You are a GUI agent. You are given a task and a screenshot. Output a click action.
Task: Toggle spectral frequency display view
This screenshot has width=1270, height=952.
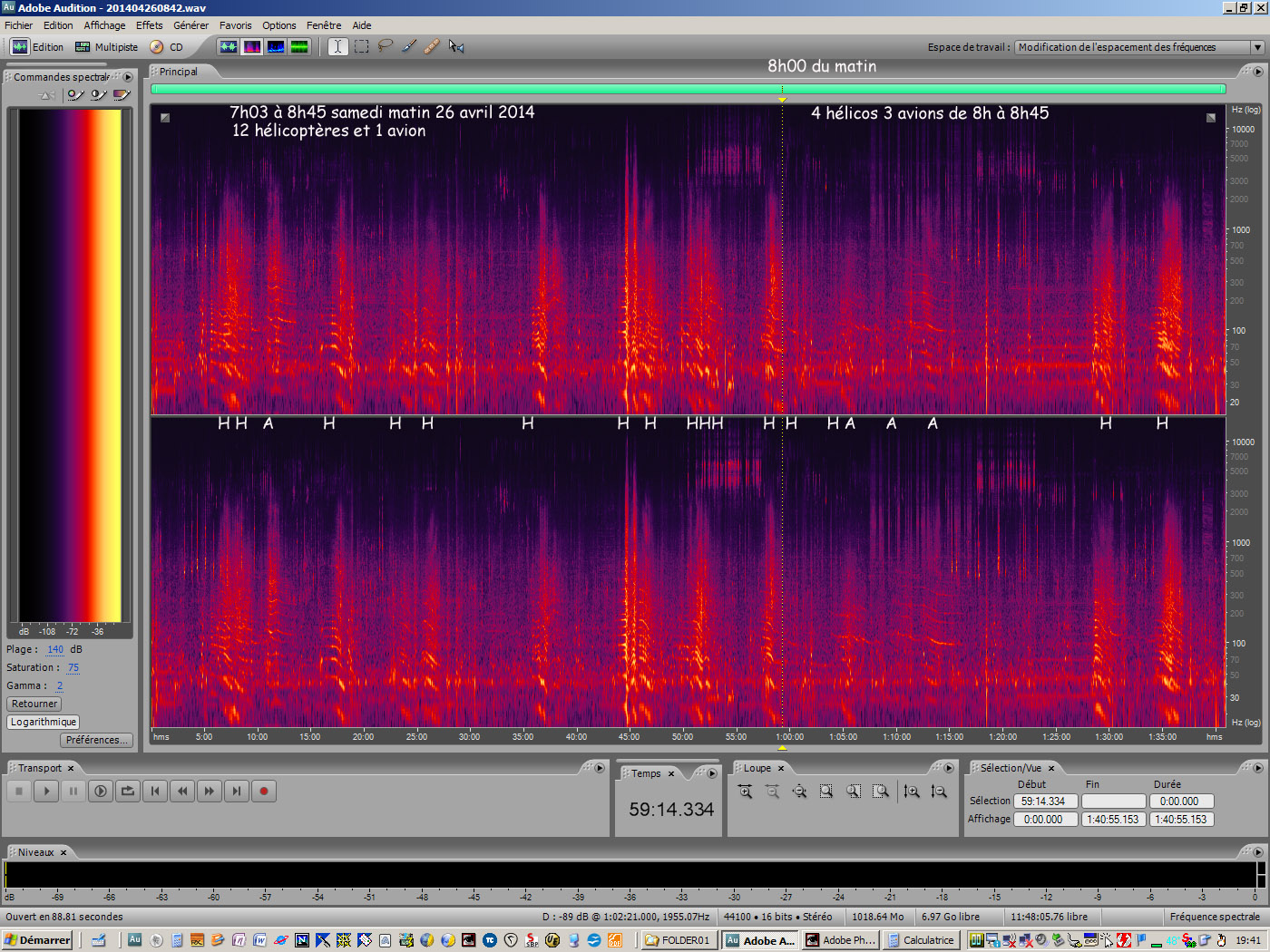pyautogui.click(x=252, y=46)
